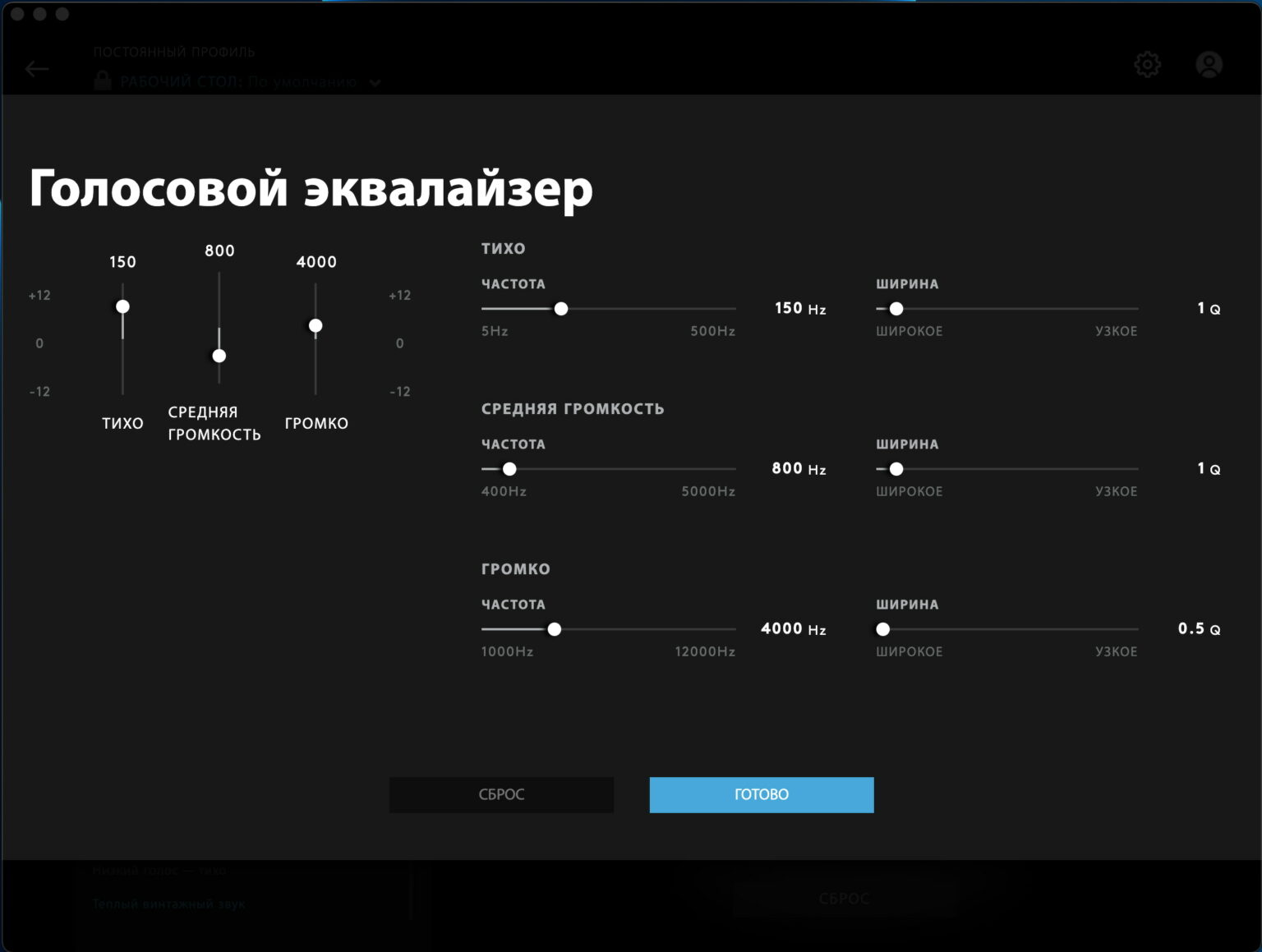Click the ГРОМКО width slider handle at 0.5 Q

(x=883, y=629)
